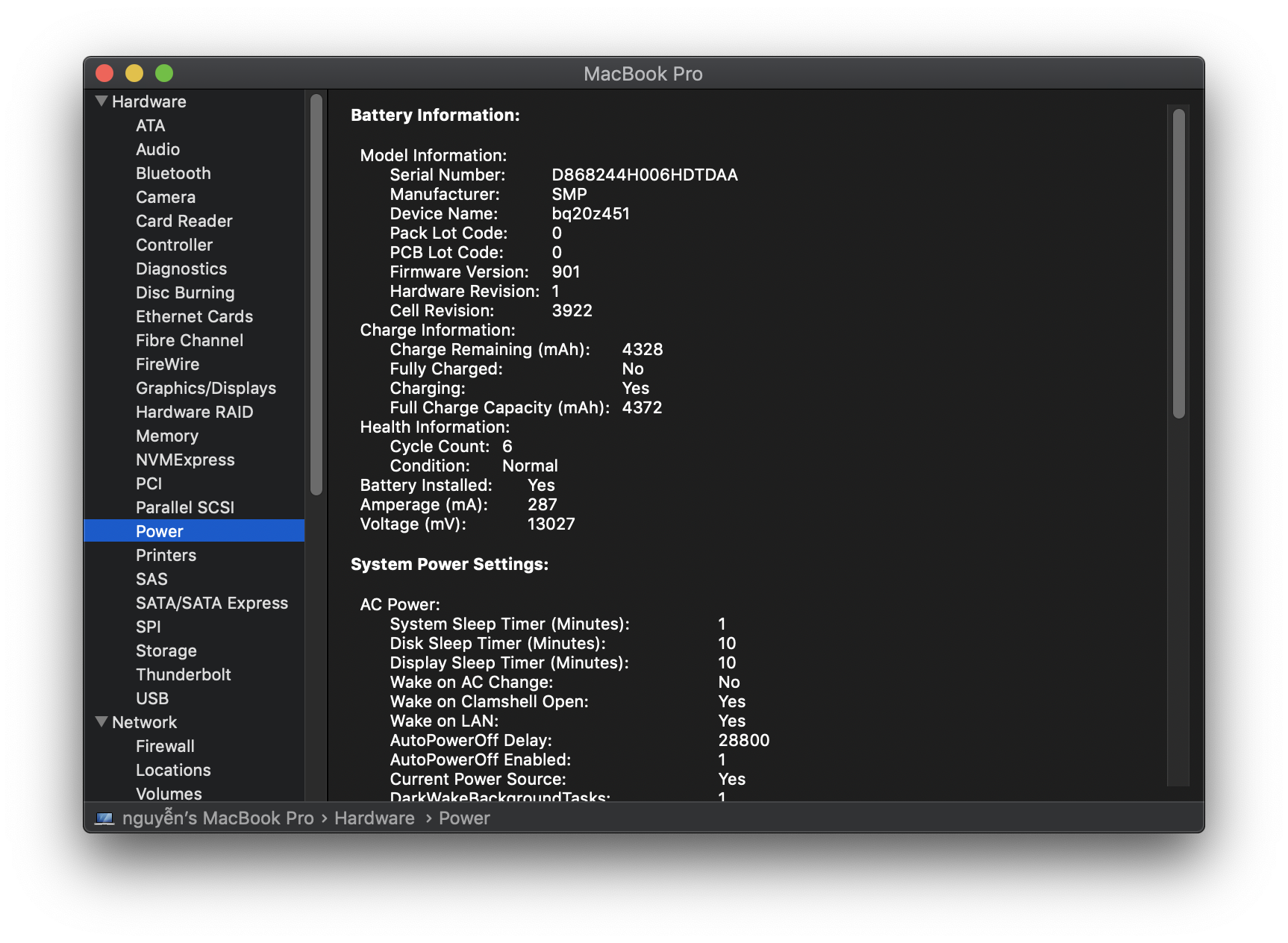Click the main content pane scrollbar

1178,263
